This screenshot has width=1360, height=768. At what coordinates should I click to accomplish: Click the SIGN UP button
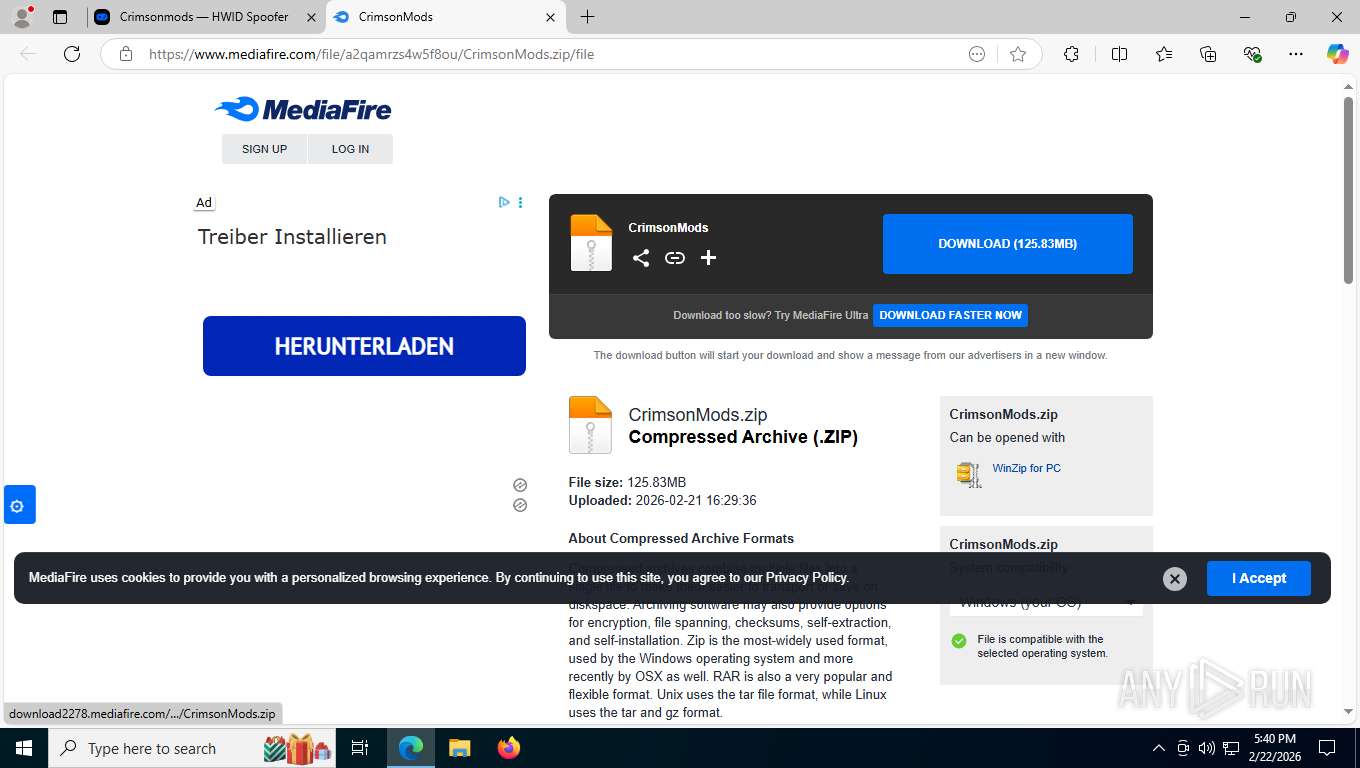[x=264, y=149]
